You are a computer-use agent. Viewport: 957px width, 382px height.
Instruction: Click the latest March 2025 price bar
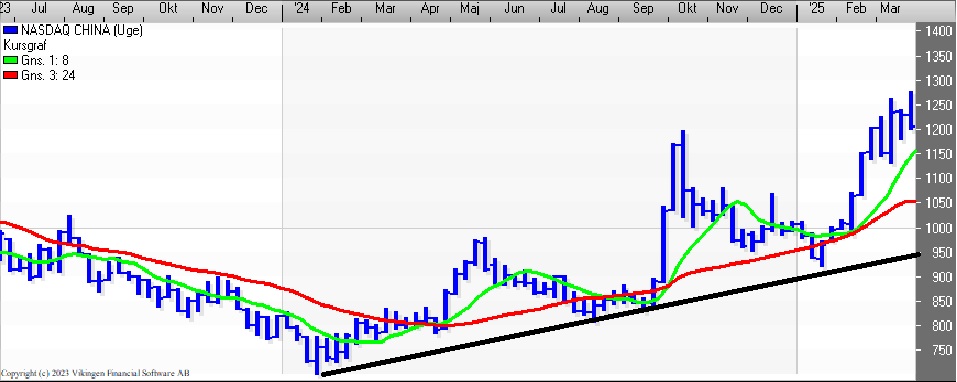[x=911, y=110]
